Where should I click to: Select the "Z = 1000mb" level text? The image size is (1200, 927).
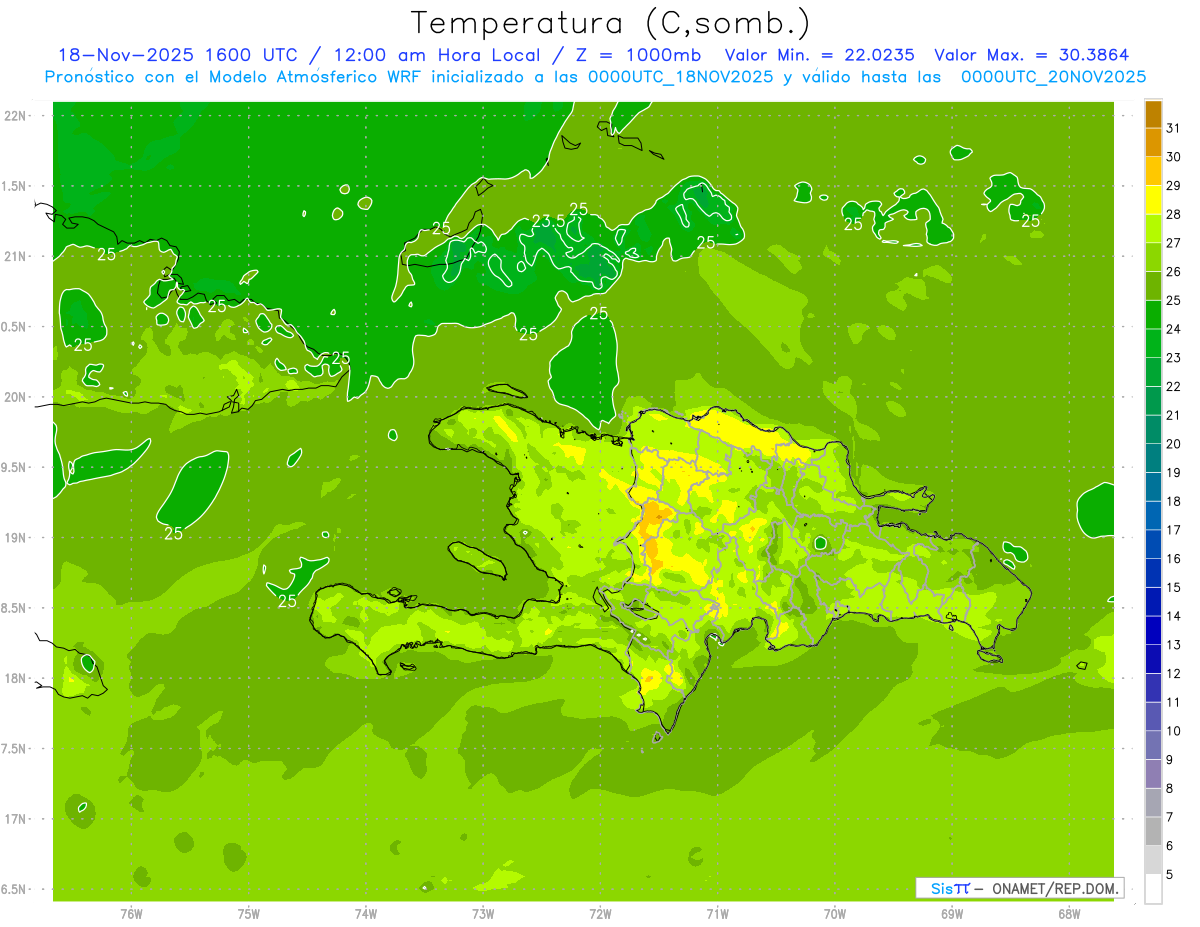640,55
